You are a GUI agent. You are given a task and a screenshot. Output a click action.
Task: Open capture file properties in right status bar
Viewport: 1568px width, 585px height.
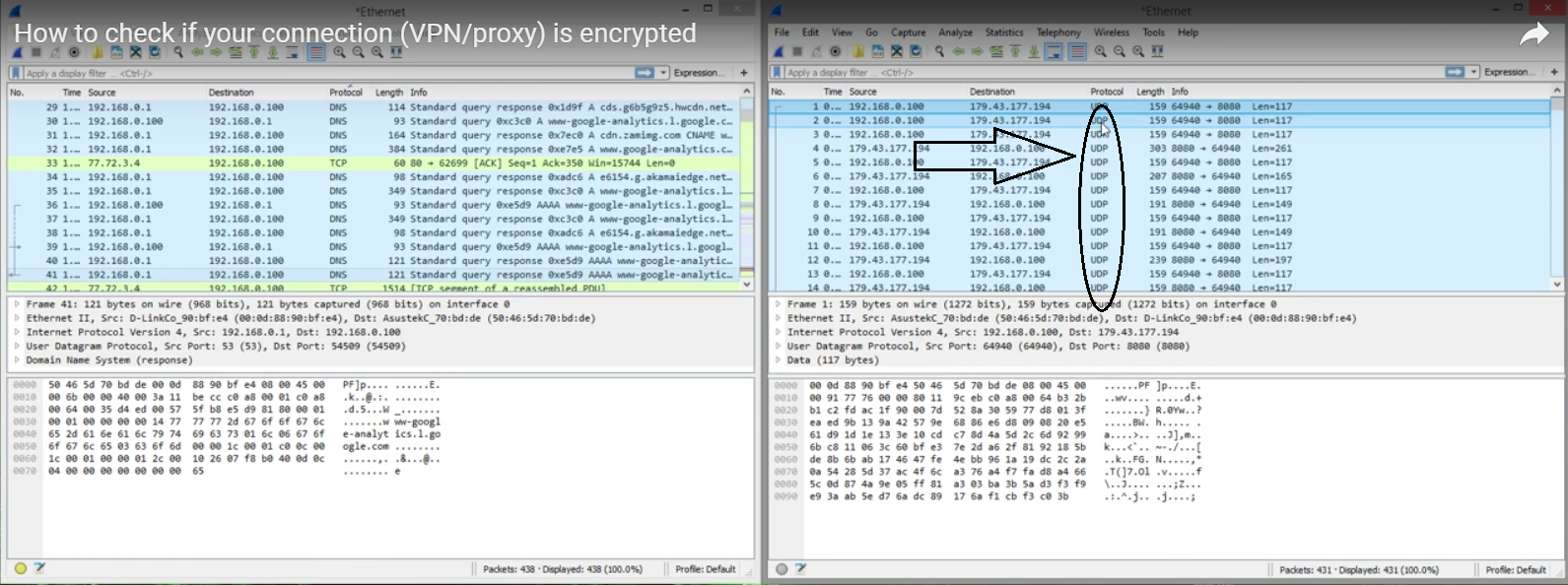point(800,568)
